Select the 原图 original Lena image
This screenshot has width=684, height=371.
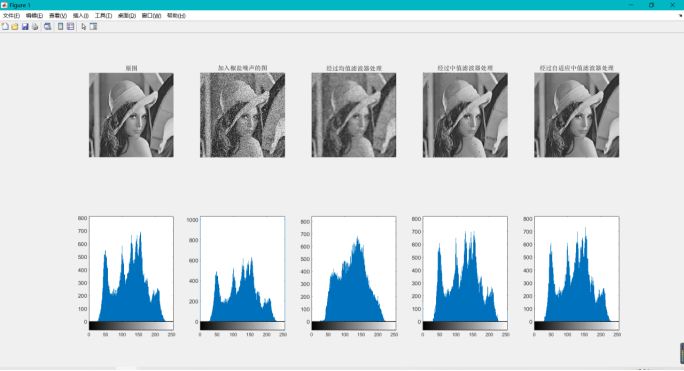pos(131,115)
